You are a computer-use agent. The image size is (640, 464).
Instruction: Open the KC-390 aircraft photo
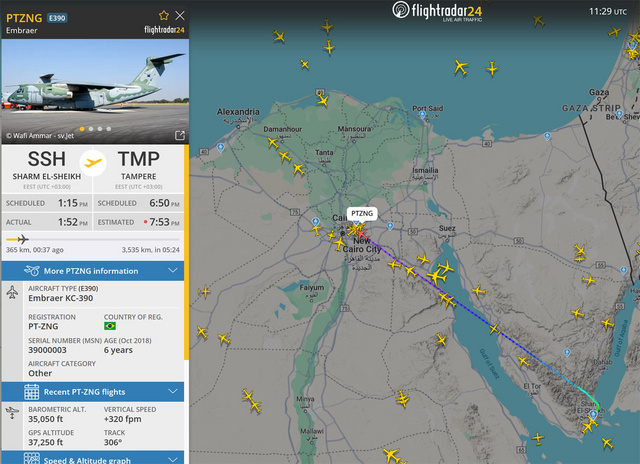point(95,91)
